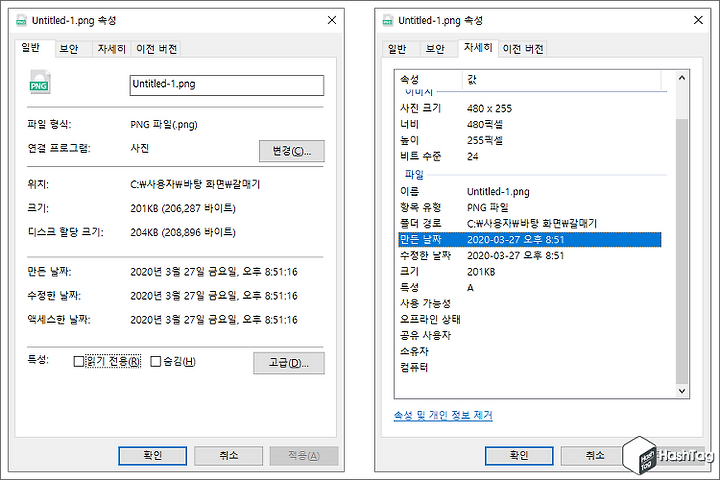This screenshot has height=480, width=720.
Task: Click the 만든 날짜 value in General tab
Action: tap(214, 272)
